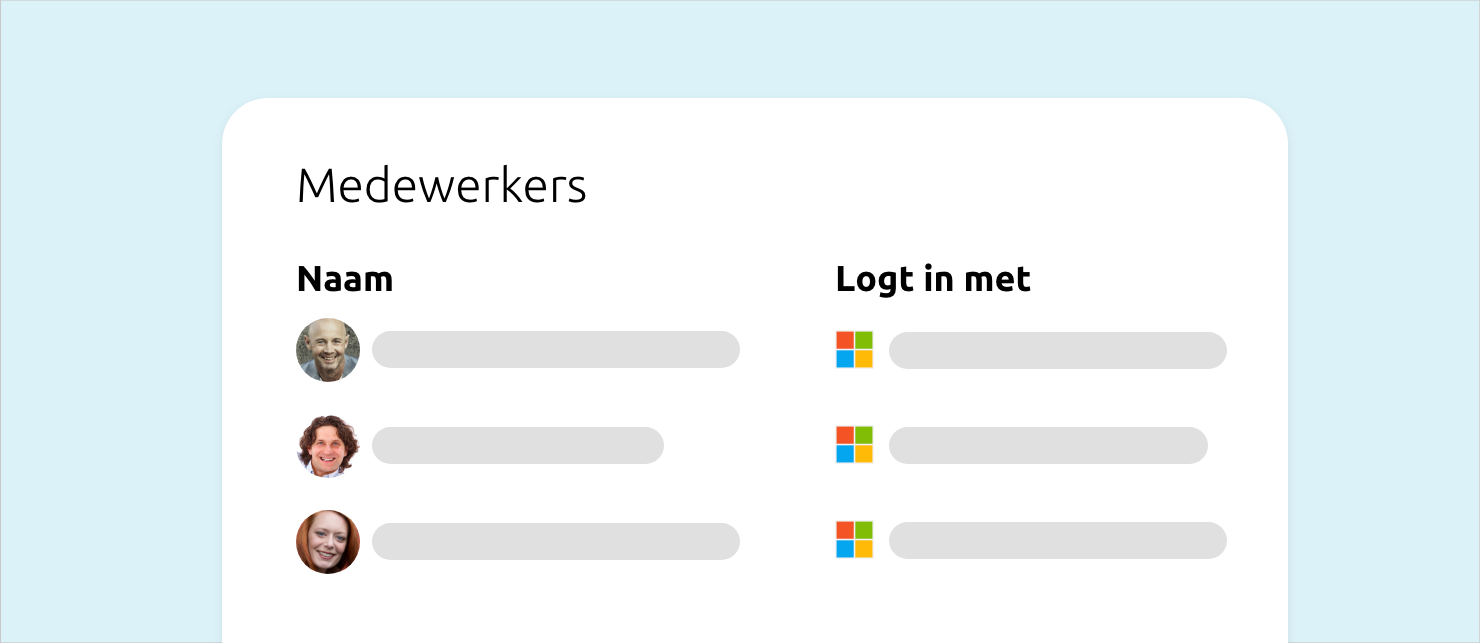Select the second row's login account placeholder

(1047, 446)
